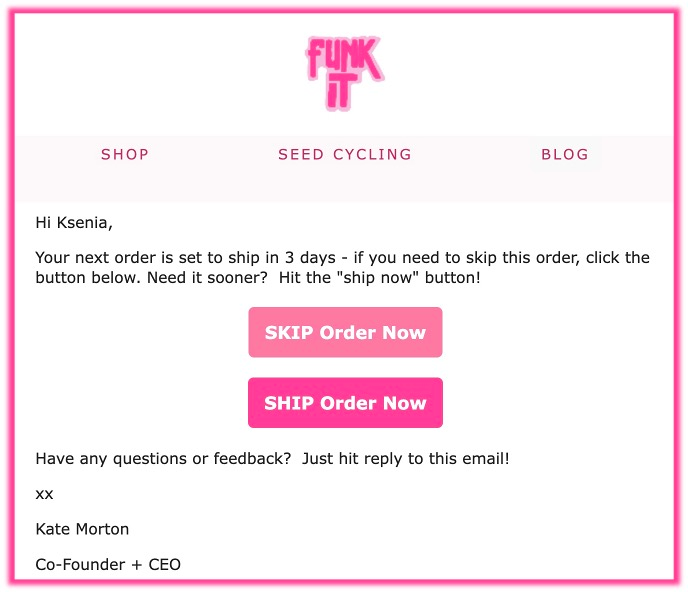The height and width of the screenshot is (592, 688).
Task: Click the "Hi Ksenia," greeting line
Action: pyautogui.click(x=74, y=223)
